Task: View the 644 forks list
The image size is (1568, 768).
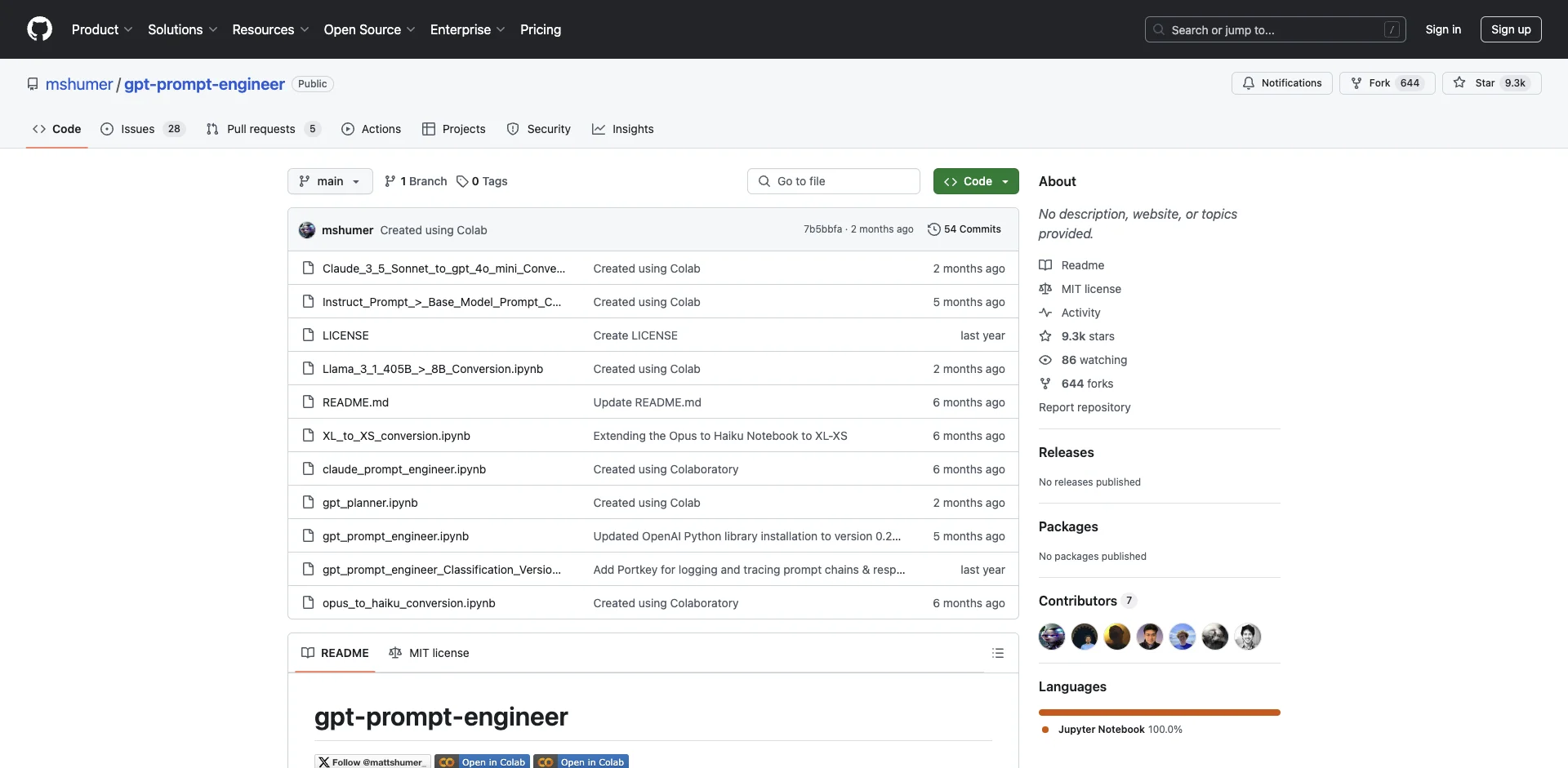Action: (1076, 384)
